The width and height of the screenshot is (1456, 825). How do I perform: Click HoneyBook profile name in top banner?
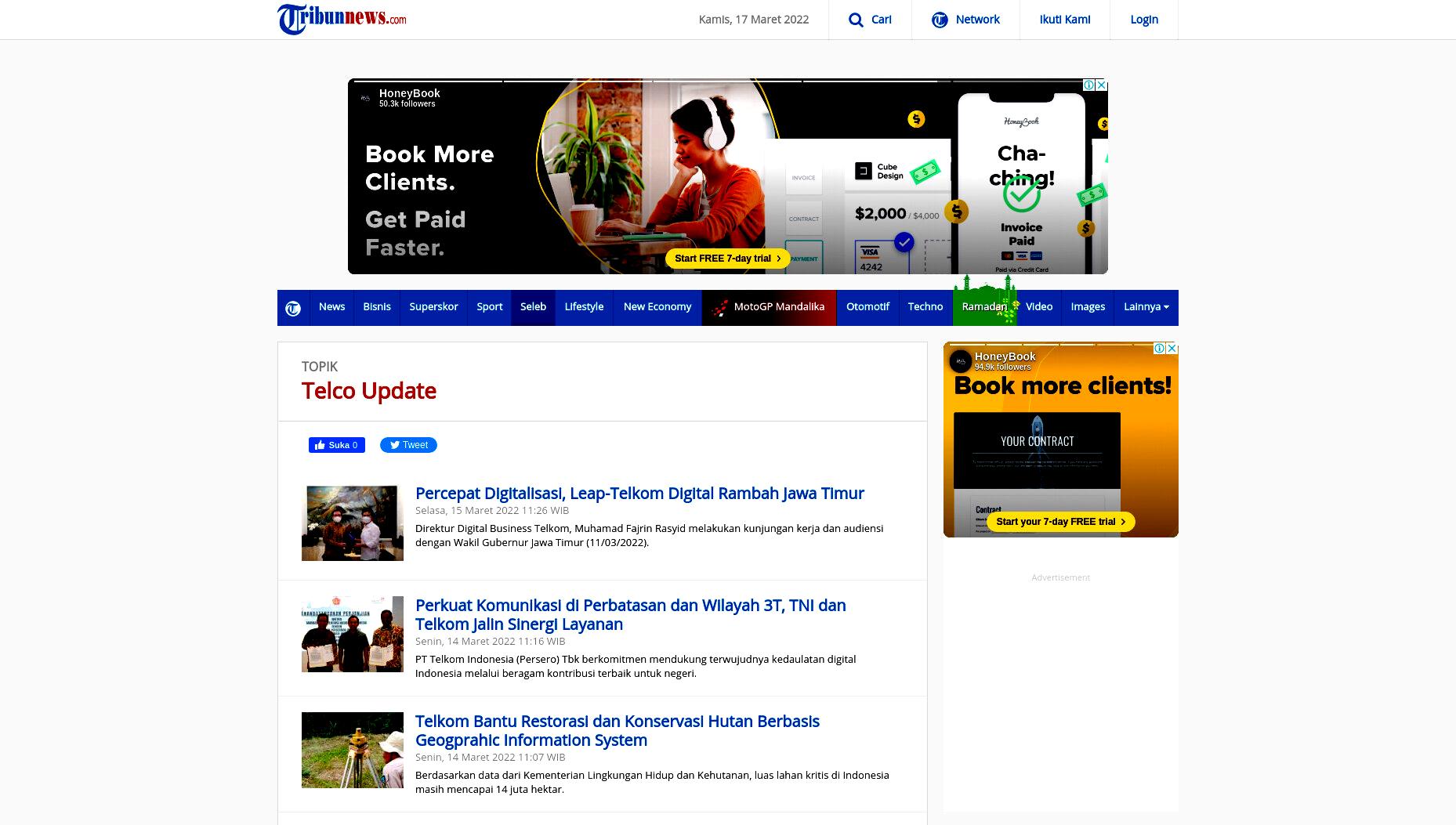point(410,93)
